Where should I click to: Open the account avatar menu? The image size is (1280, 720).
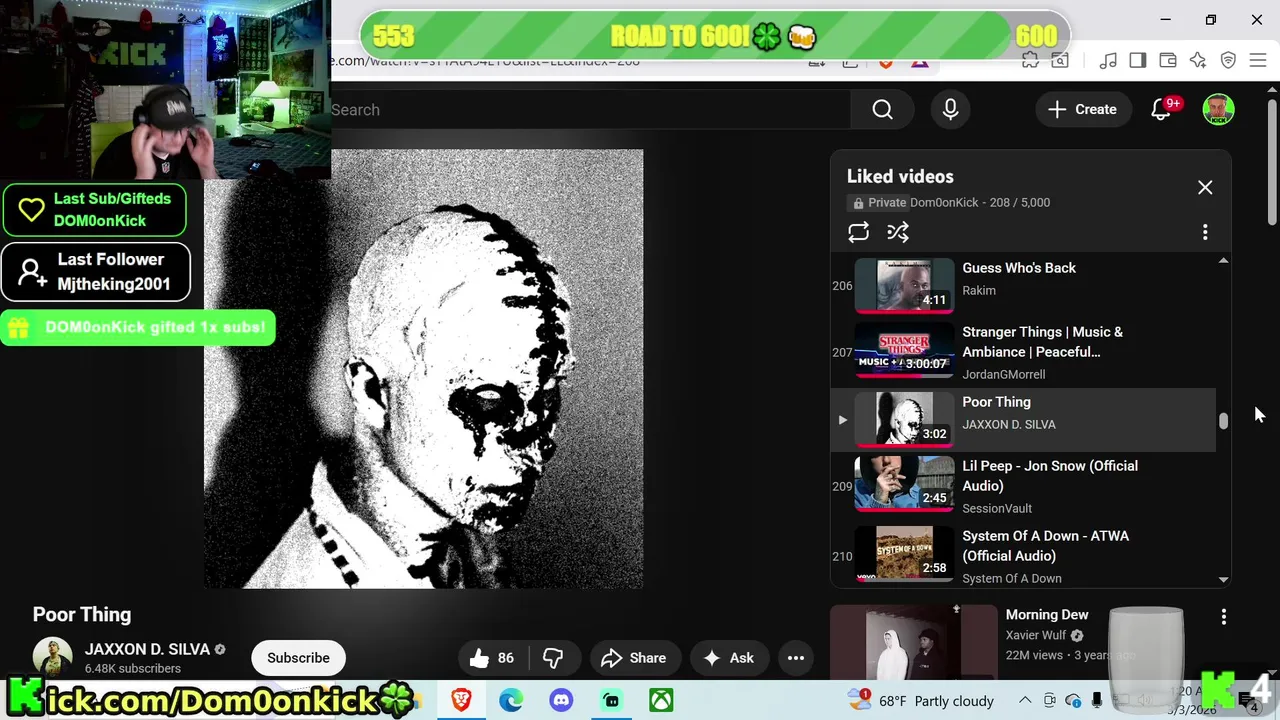[x=1218, y=110]
